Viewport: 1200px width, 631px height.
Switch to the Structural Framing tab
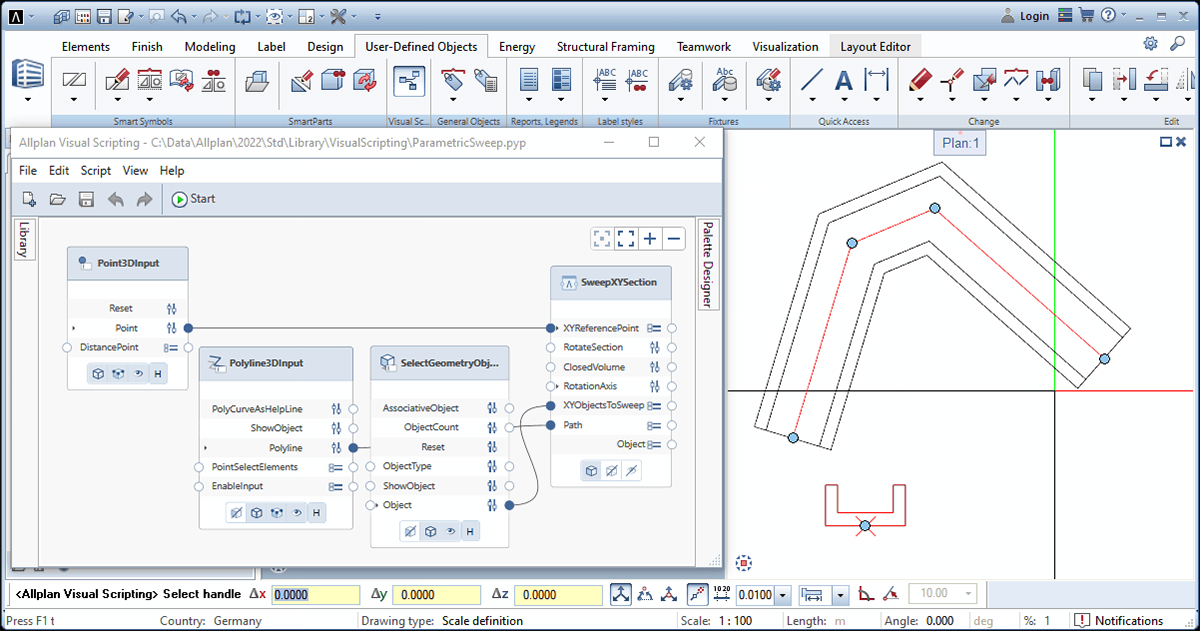(x=605, y=46)
